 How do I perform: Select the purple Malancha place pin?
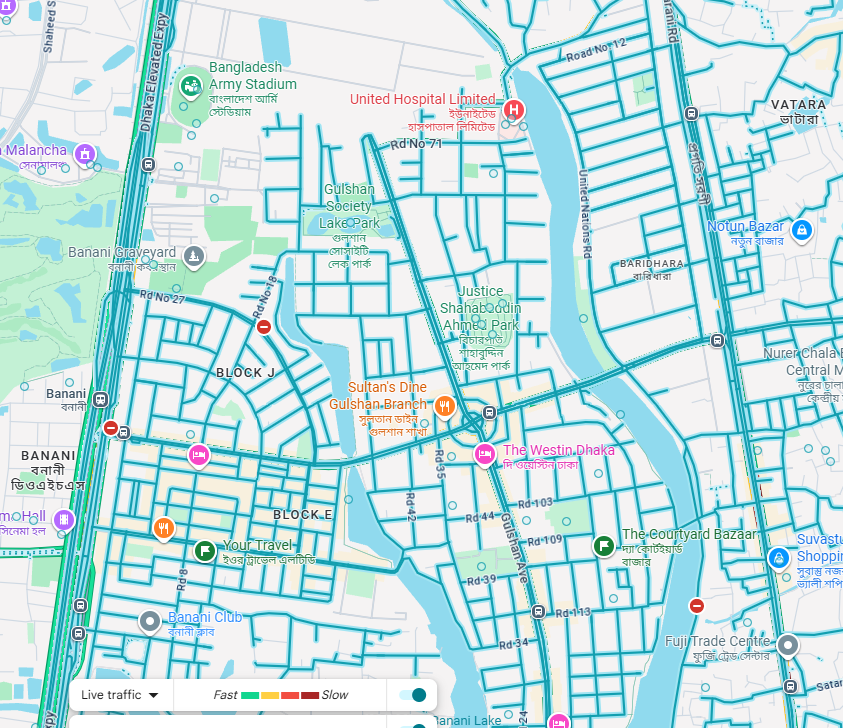[84, 155]
